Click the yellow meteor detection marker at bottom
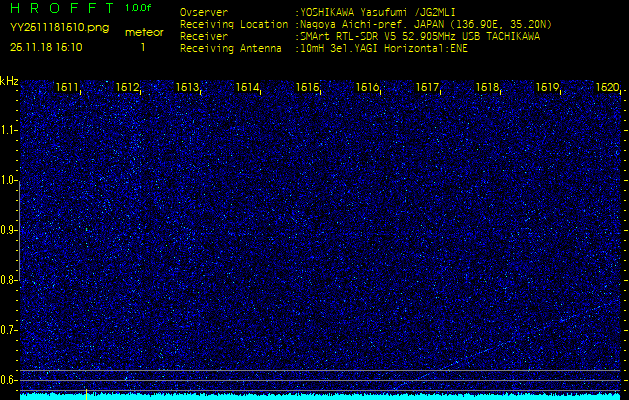This screenshot has height=400, width=629. (86, 394)
